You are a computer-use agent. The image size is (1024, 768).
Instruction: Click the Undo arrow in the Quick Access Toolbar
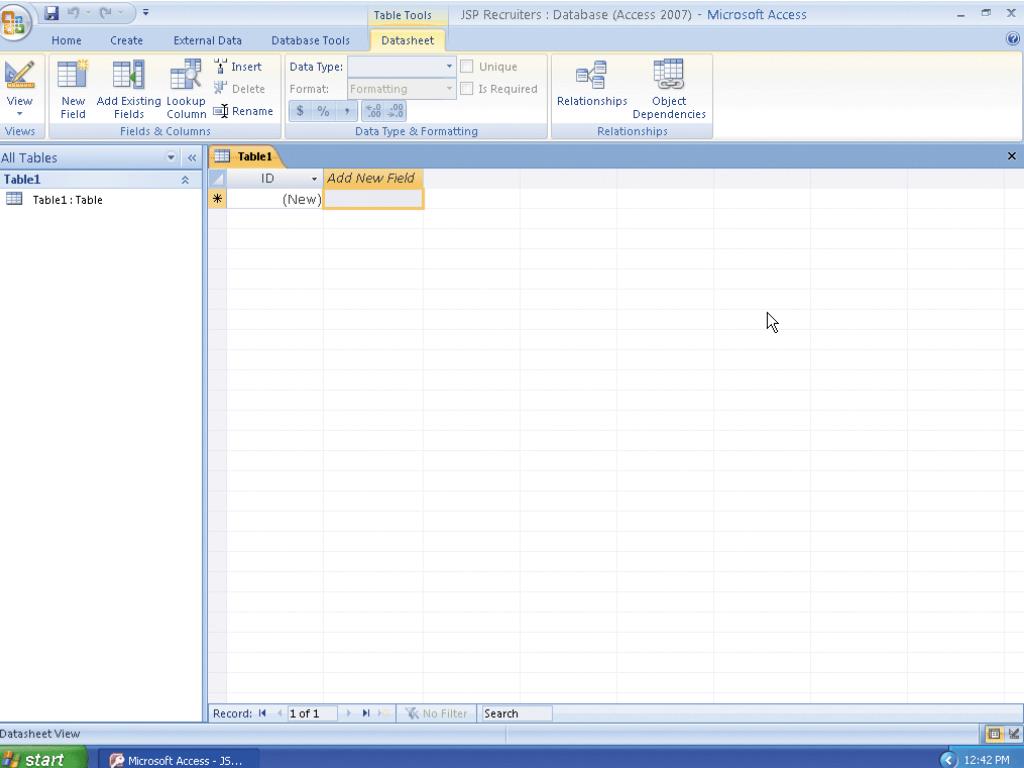[73, 12]
